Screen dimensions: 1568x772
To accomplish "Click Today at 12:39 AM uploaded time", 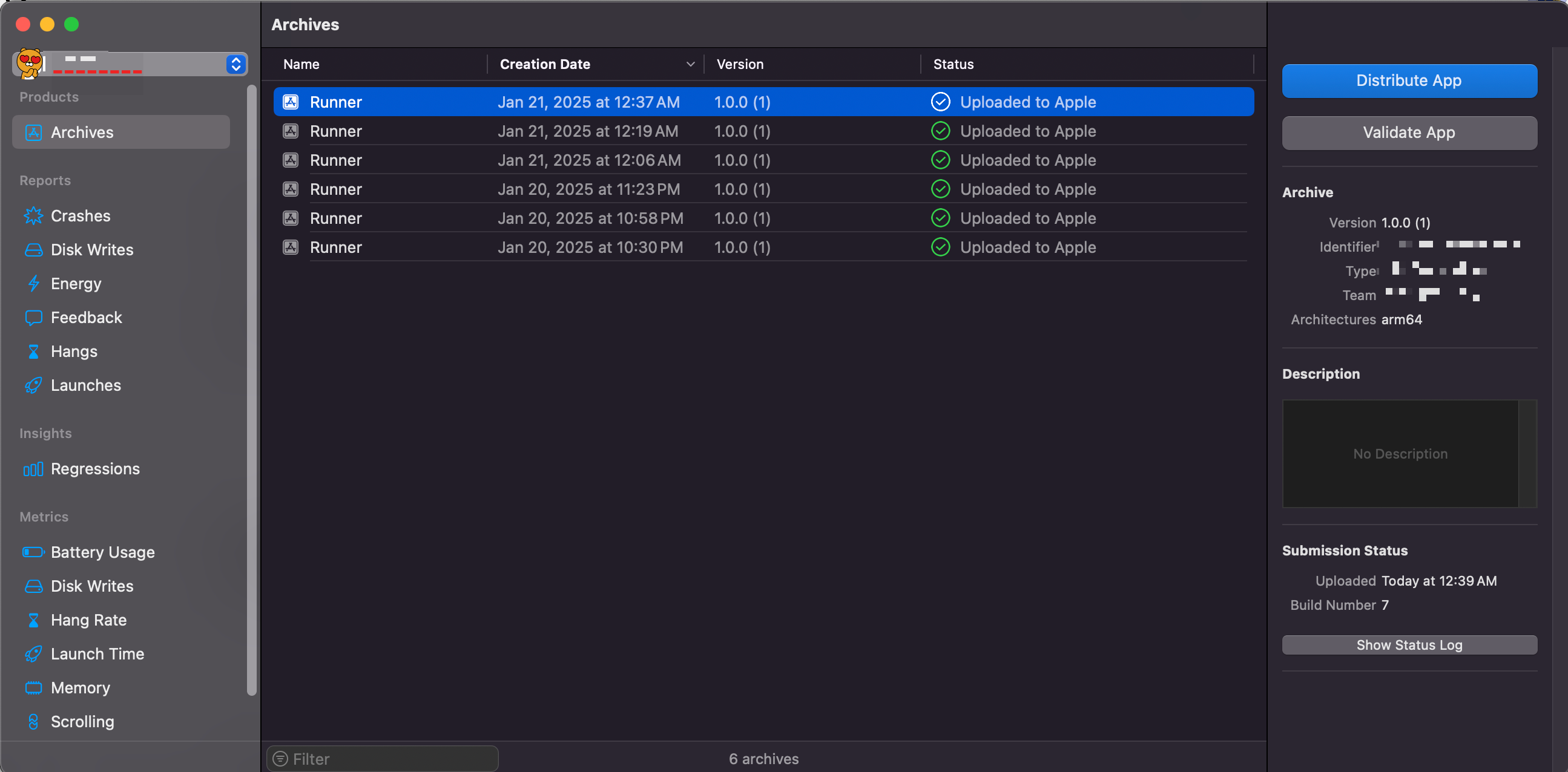I will (1439, 581).
